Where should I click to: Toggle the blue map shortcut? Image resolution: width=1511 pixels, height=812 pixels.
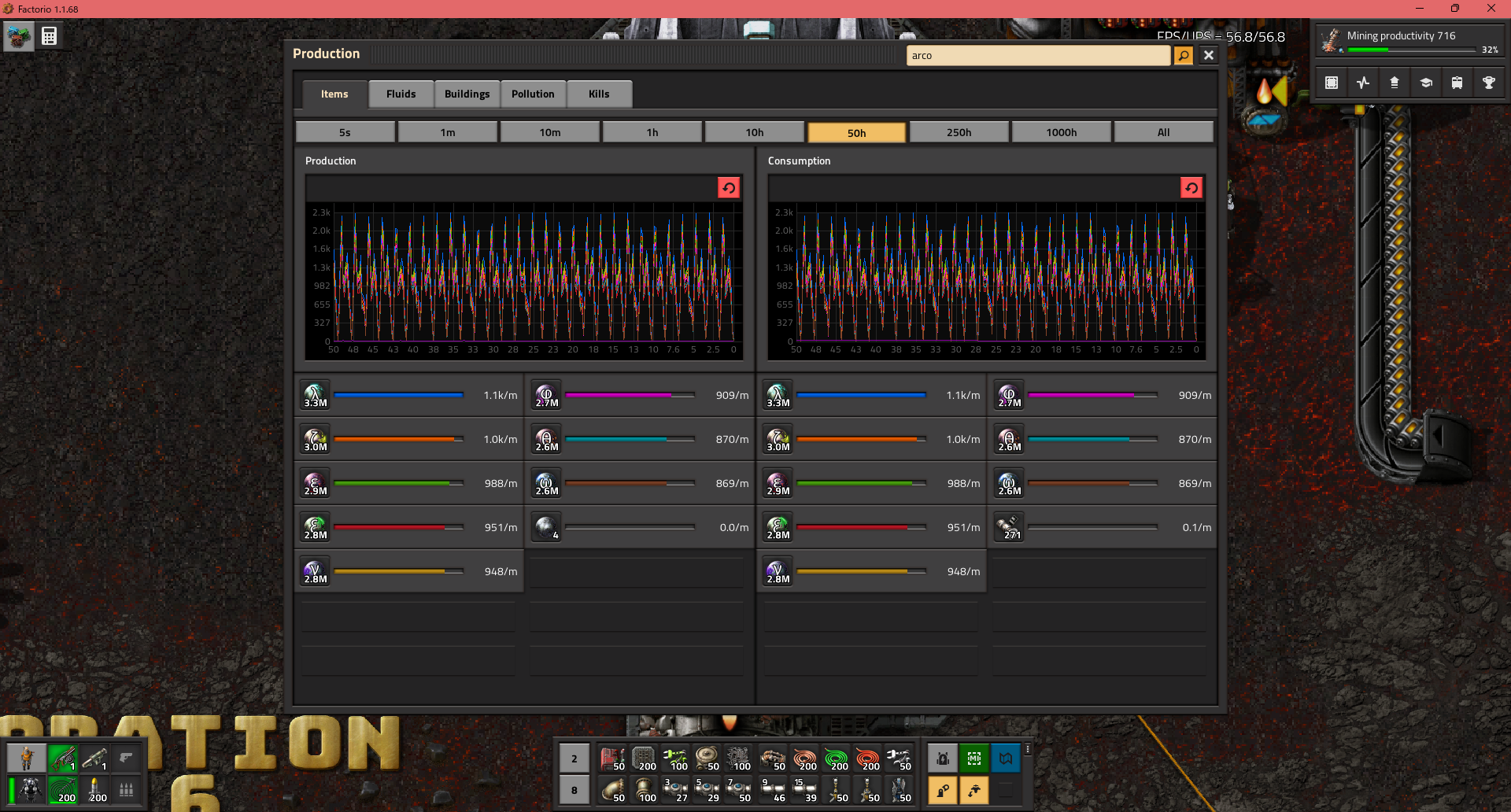[x=1006, y=758]
